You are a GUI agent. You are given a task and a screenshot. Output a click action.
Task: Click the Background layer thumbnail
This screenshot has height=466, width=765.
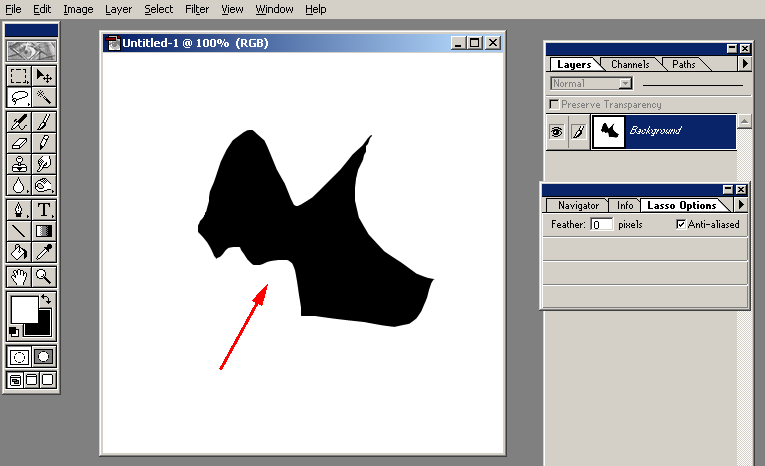pos(608,131)
